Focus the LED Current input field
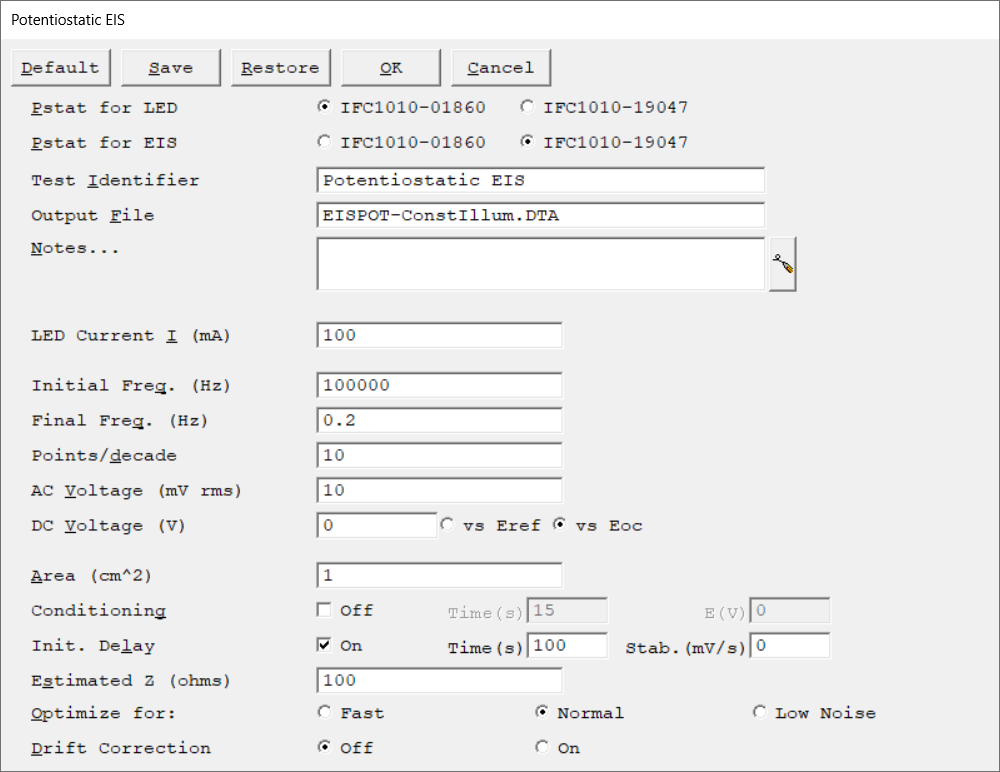This screenshot has width=1000, height=772. pyautogui.click(x=439, y=335)
